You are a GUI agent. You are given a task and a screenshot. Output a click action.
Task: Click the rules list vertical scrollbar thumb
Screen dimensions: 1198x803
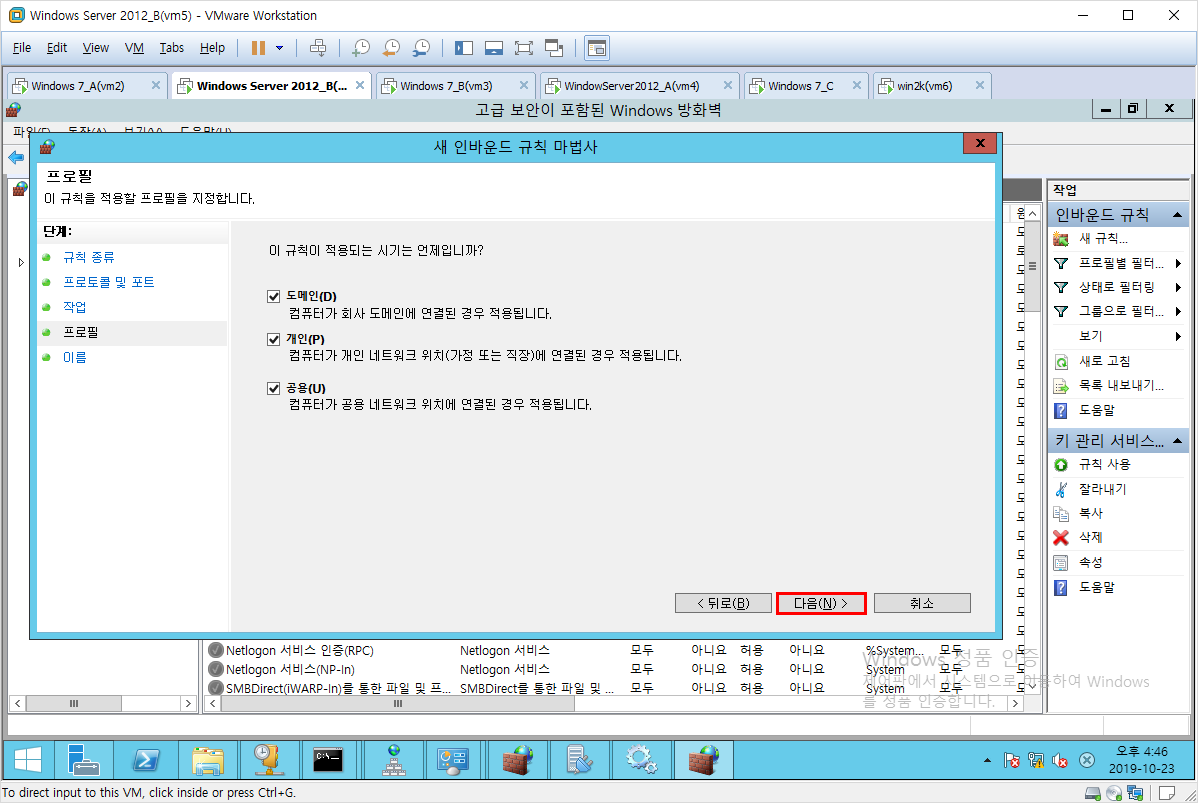point(1032,267)
